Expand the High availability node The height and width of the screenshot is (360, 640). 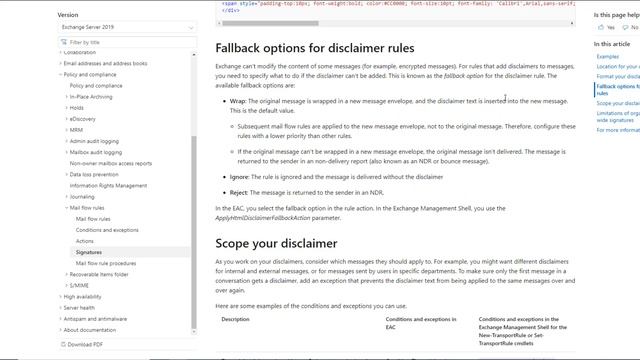pos(60,297)
